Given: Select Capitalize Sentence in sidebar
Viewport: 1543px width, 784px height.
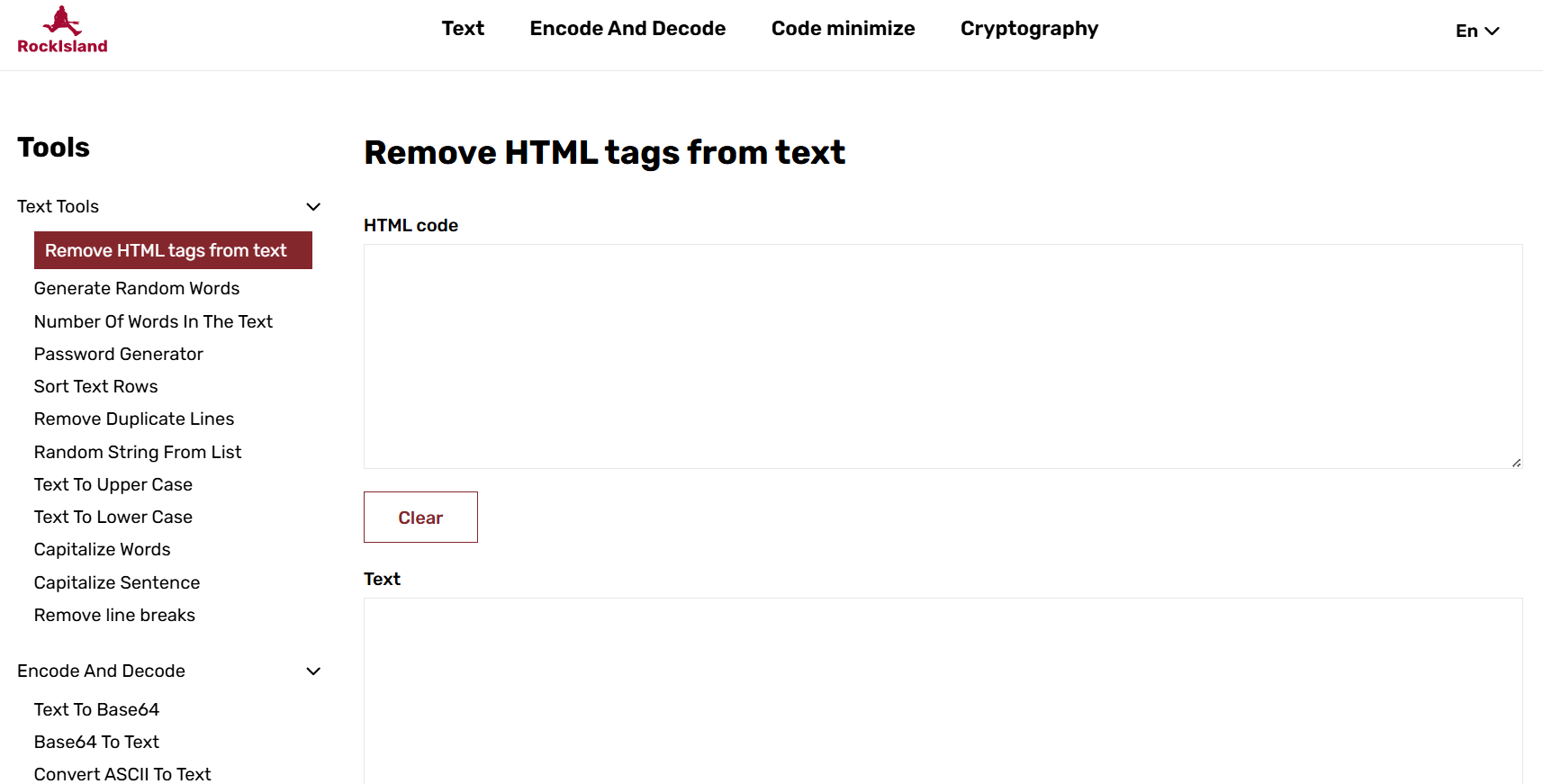Looking at the screenshot, I should point(117,582).
